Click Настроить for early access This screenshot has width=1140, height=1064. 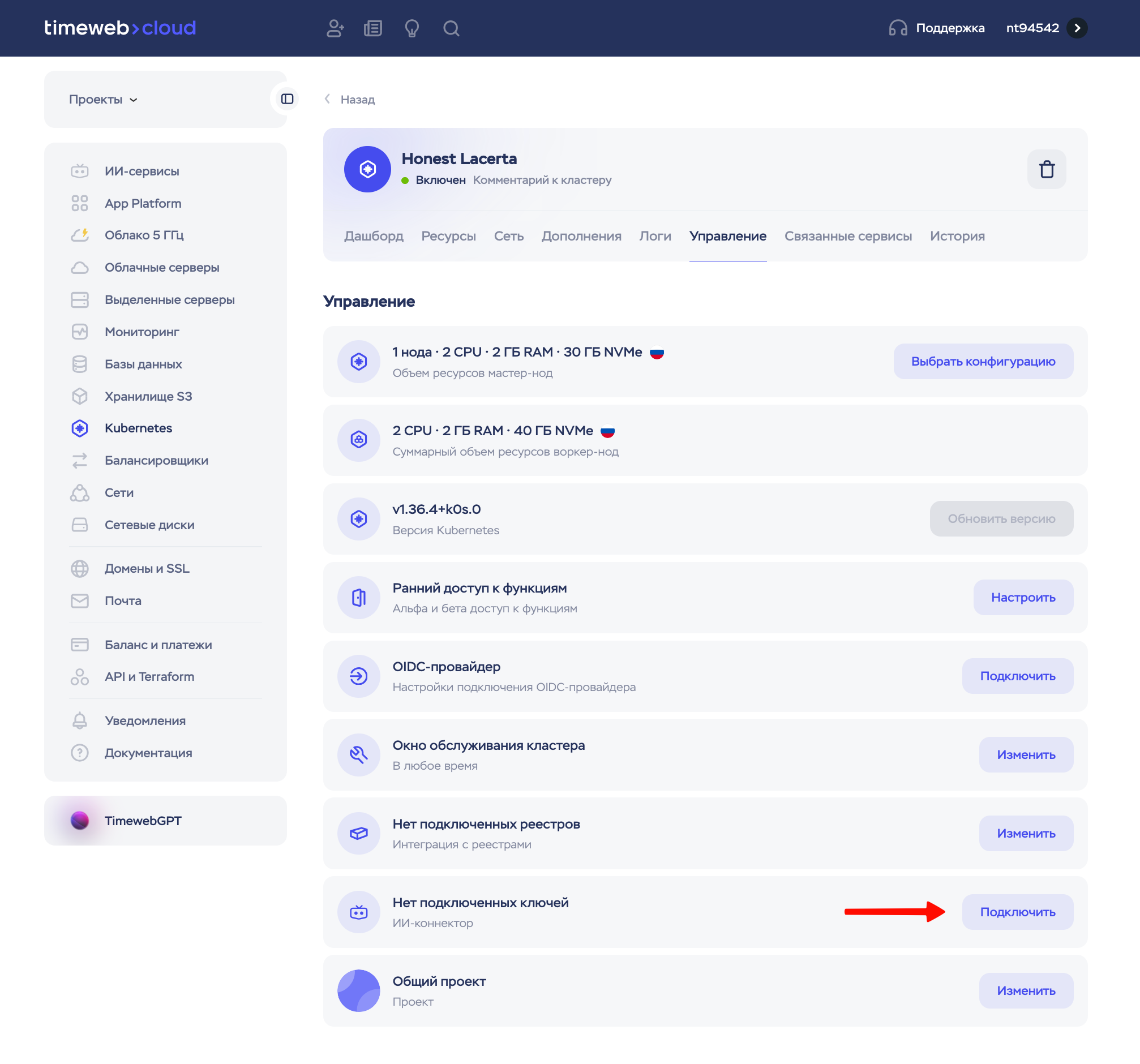point(1023,597)
